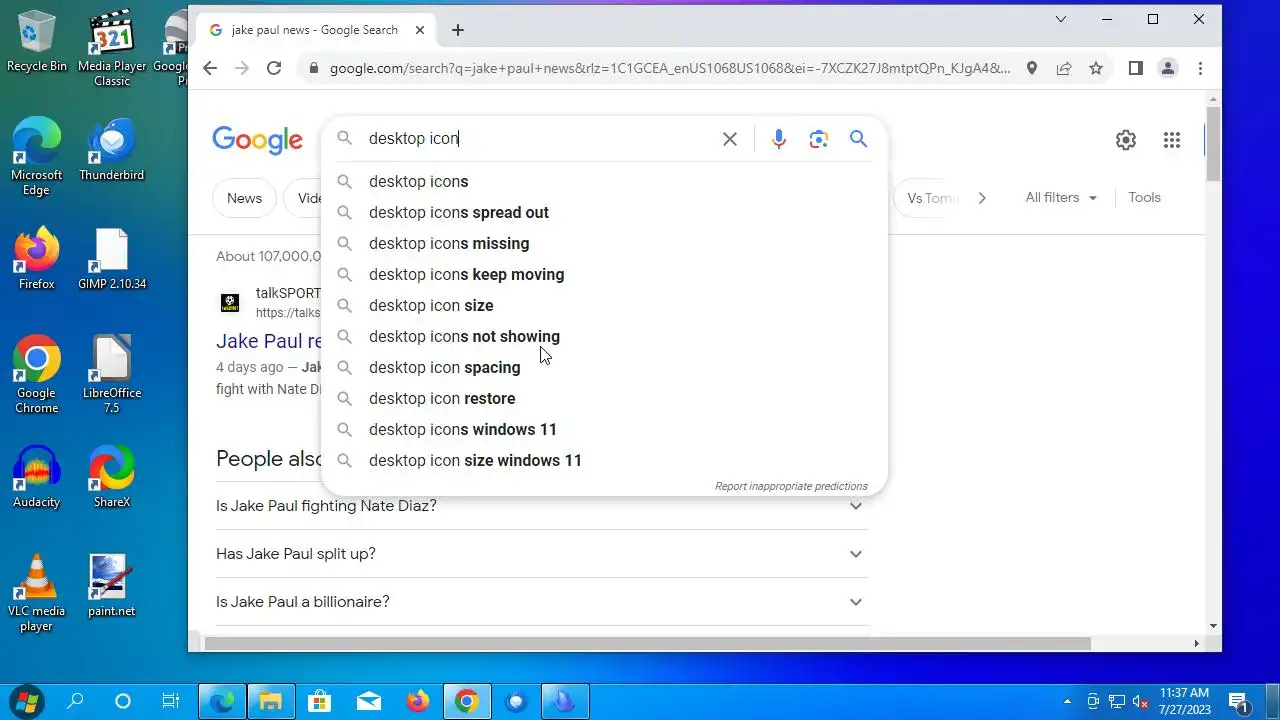Click the Google logo
Image resolution: width=1280 pixels, height=720 pixels.
pyautogui.click(x=257, y=141)
